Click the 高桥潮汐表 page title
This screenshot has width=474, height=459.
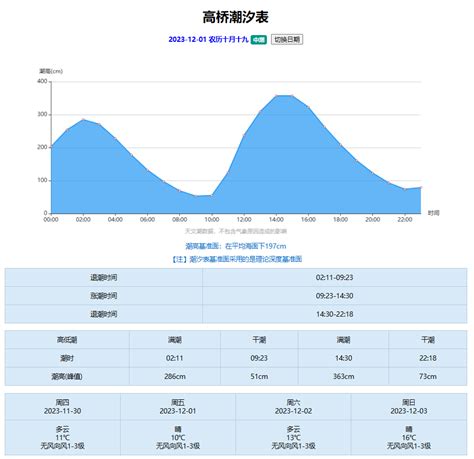click(236, 17)
